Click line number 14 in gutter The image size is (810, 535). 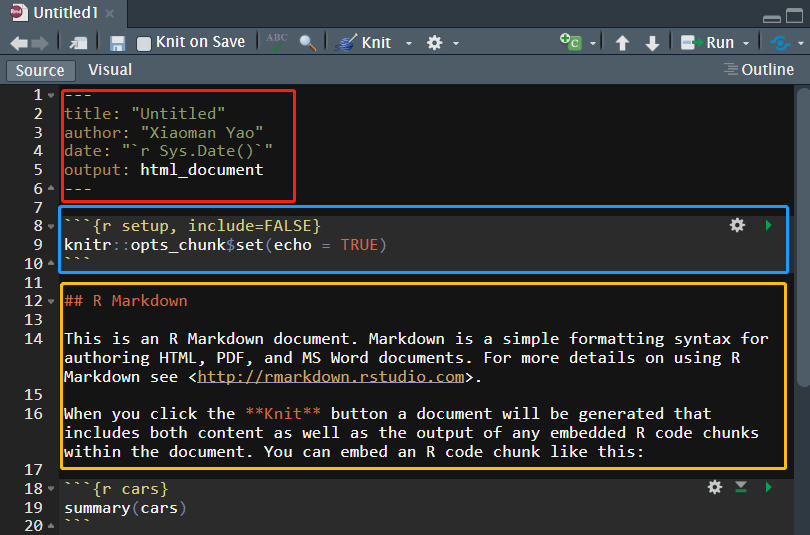(x=34, y=339)
